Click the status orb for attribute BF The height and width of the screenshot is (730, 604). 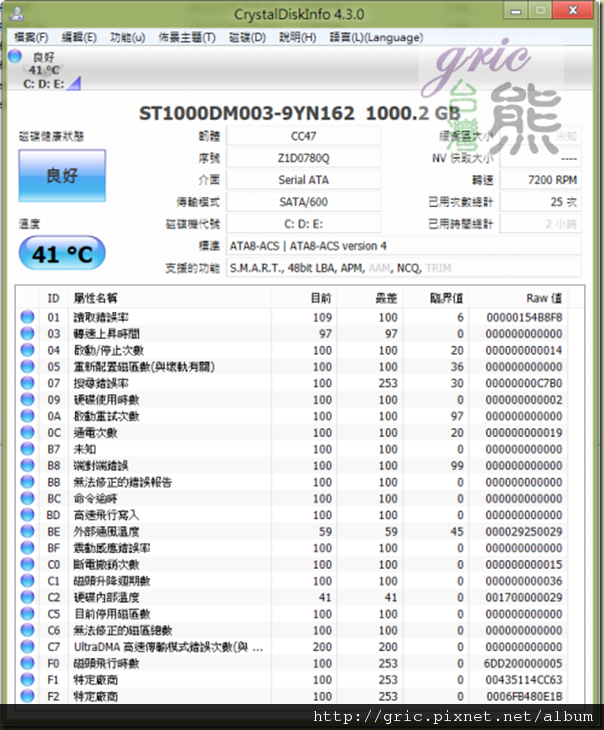27,548
